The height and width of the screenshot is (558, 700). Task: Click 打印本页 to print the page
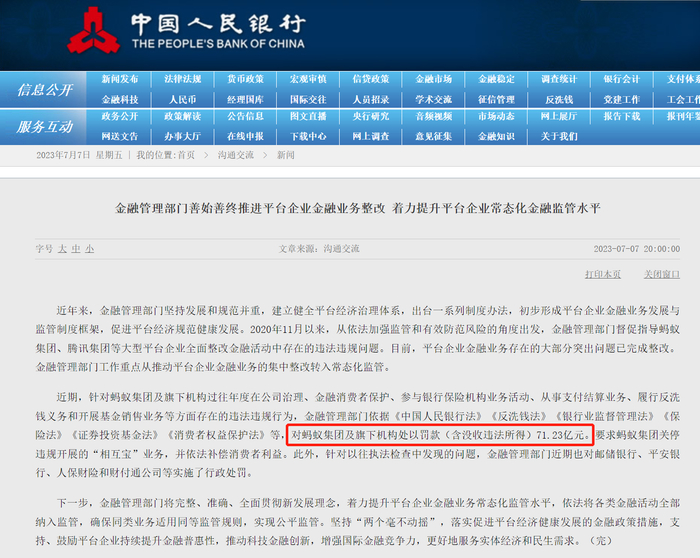603,274
